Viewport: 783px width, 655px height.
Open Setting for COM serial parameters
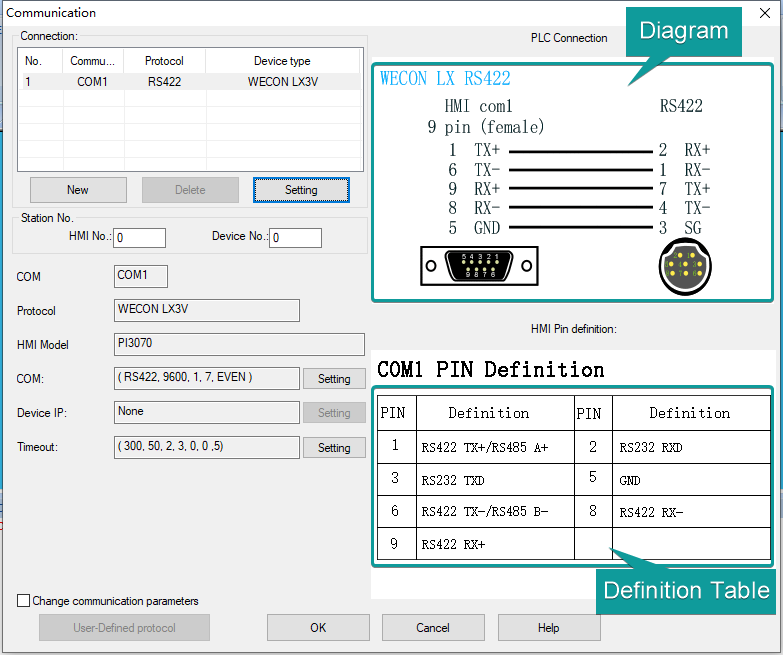(334, 379)
